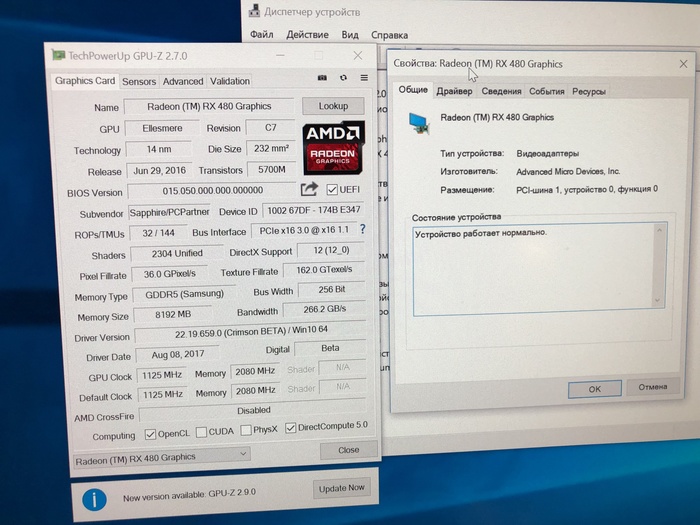This screenshot has height=525, width=700.
Task: Open the Действие menu in Device Manager
Action: [x=306, y=34]
